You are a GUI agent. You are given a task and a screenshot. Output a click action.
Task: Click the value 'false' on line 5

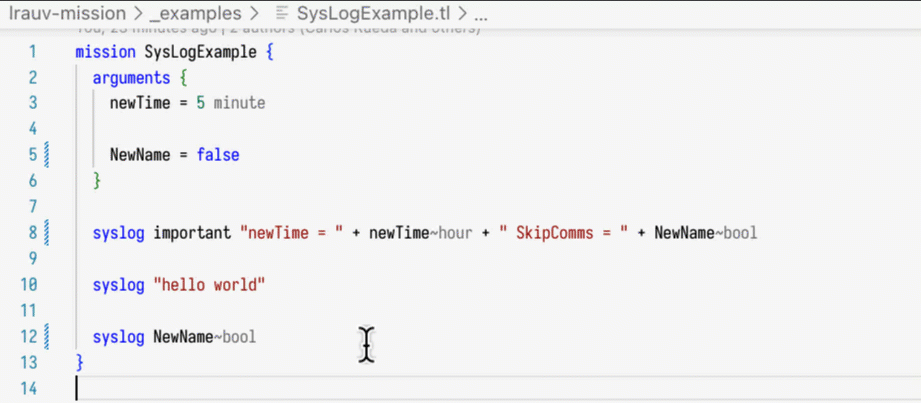pos(217,155)
